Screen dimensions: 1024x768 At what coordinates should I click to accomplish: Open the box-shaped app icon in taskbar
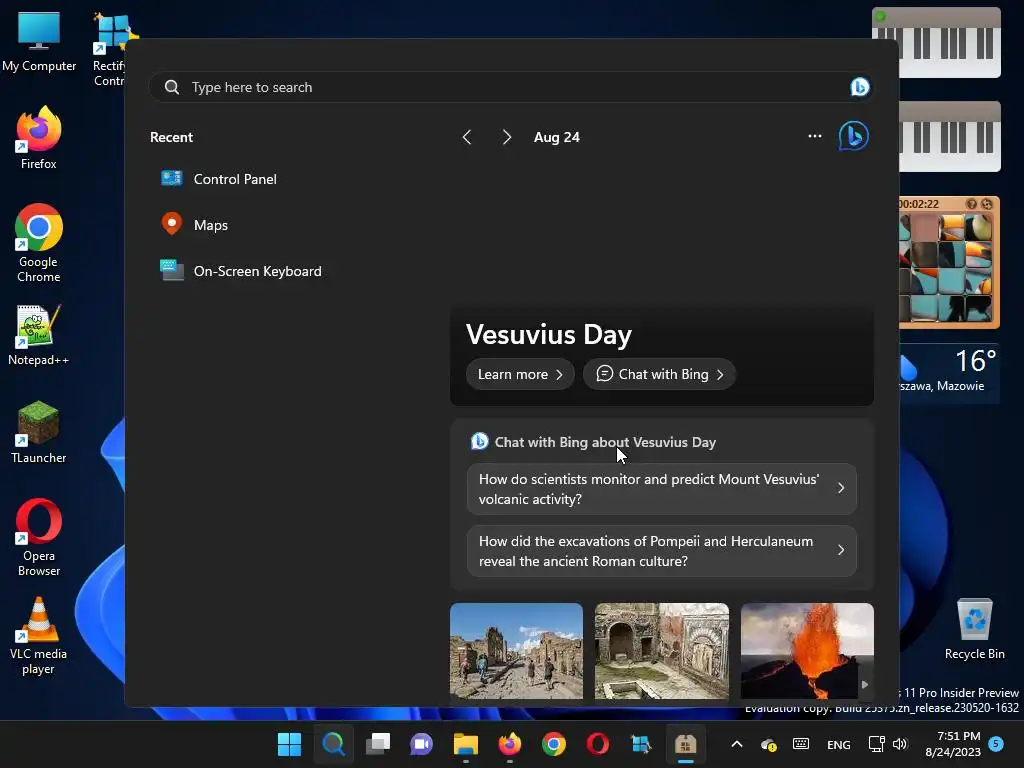coord(686,744)
